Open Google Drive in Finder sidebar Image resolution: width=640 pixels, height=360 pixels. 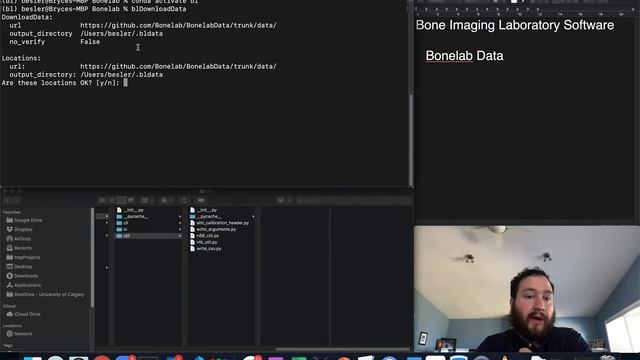[x=24, y=220]
